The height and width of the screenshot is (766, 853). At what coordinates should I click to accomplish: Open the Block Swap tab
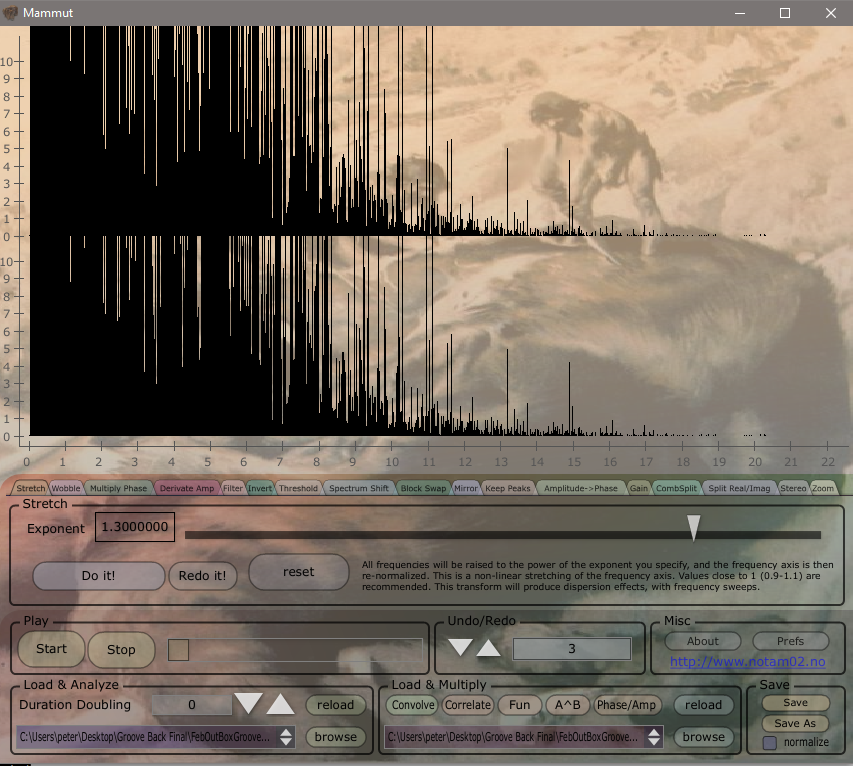[423, 488]
